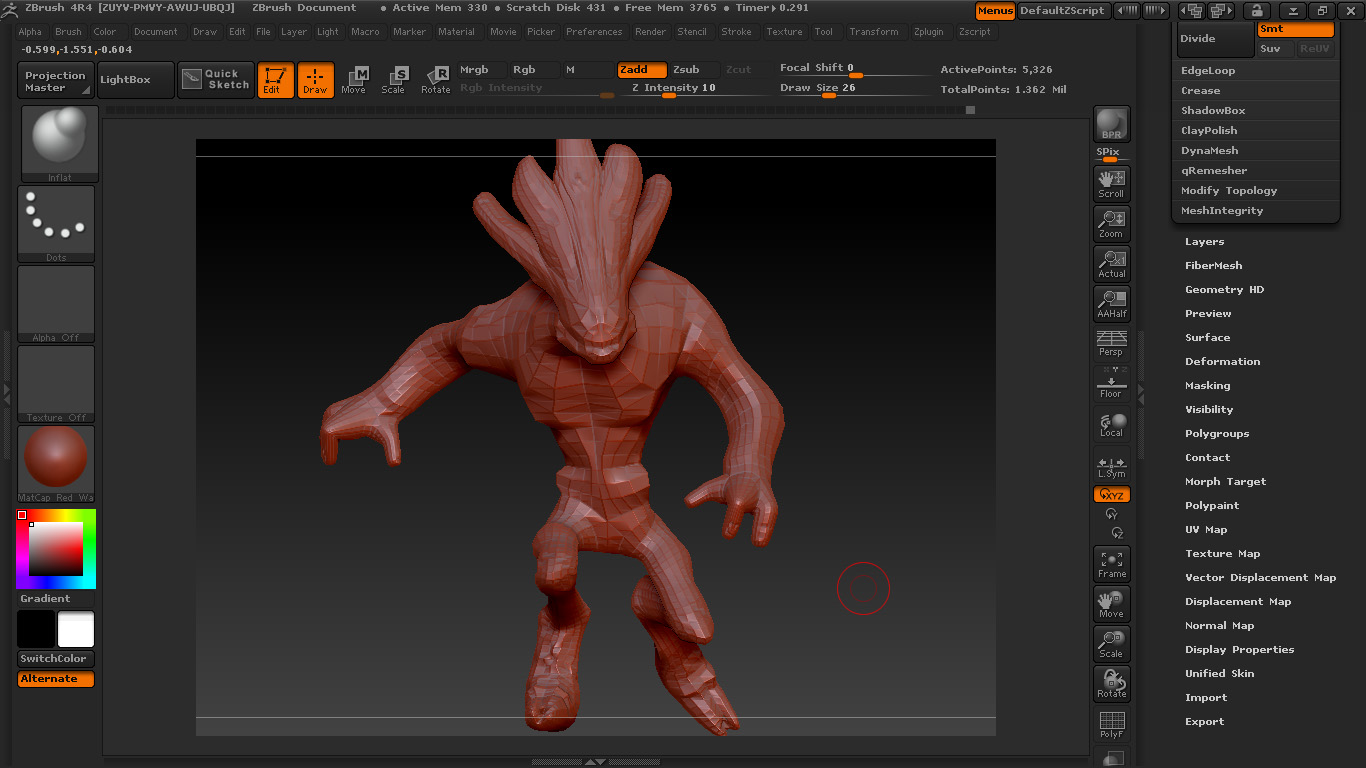The image size is (1366, 768).
Task: Open the Alpha Off picker
Action: (56, 304)
